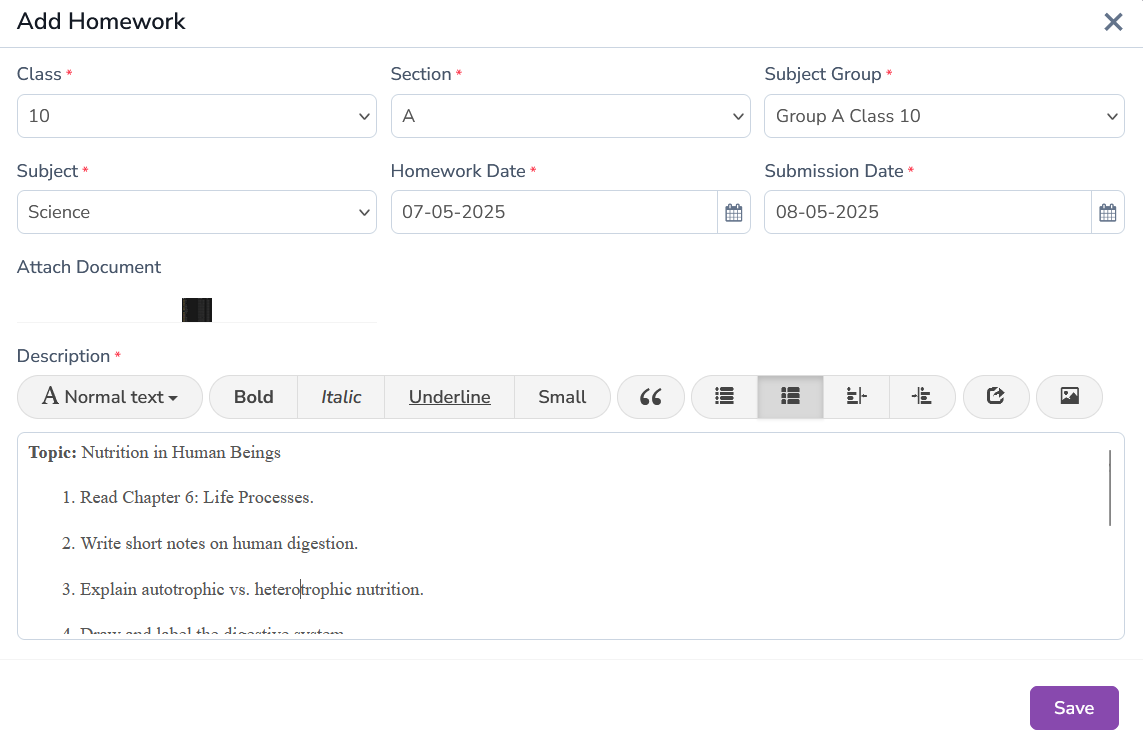Expand the Section dropdown showing A
Image resolution: width=1143 pixels, height=755 pixels.
tap(570, 116)
